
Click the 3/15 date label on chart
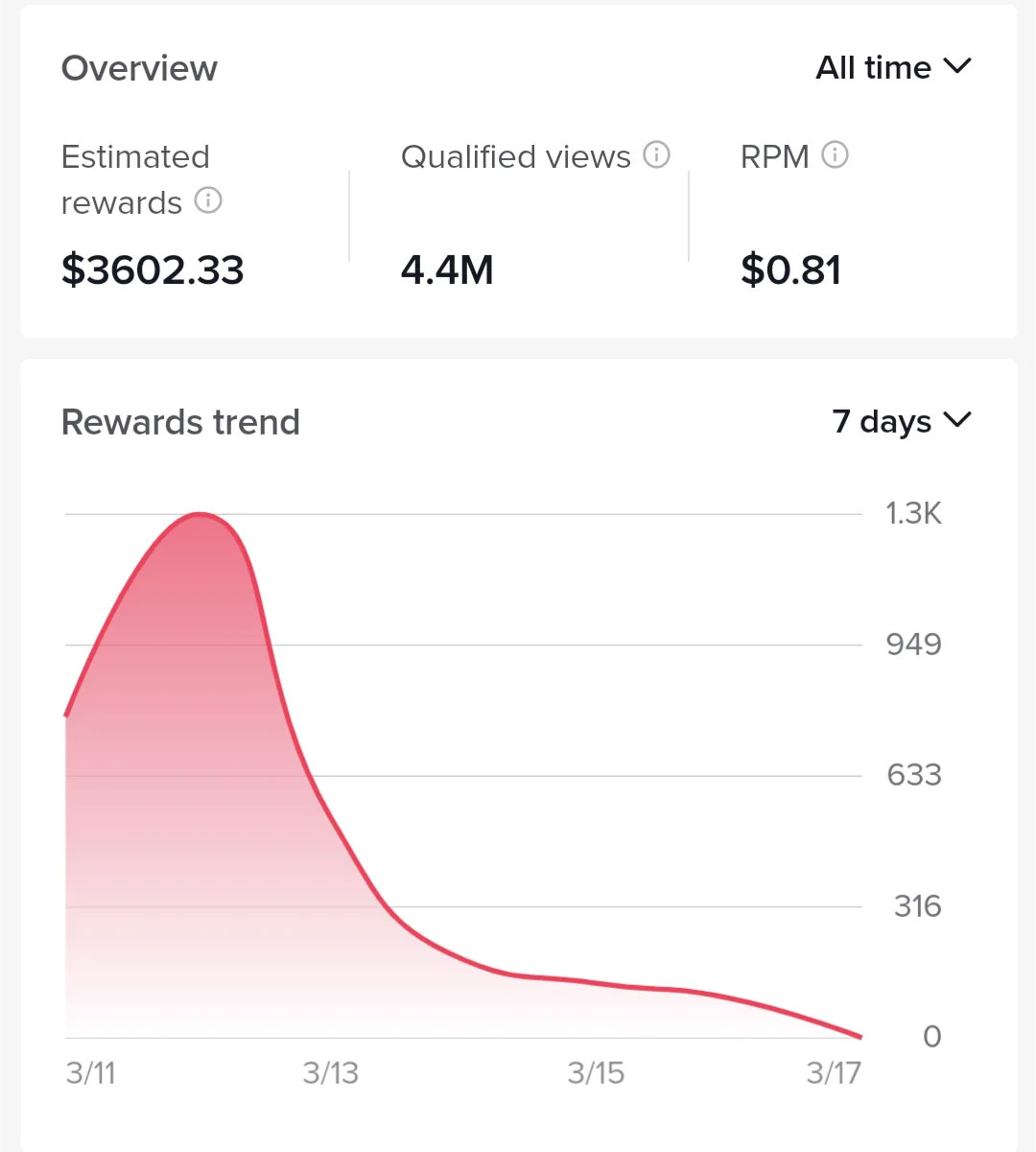596,1072
